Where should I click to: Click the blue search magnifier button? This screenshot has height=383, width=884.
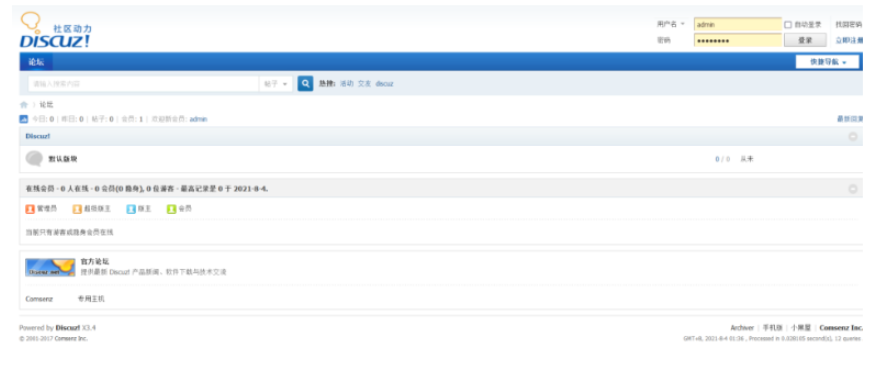tap(305, 83)
